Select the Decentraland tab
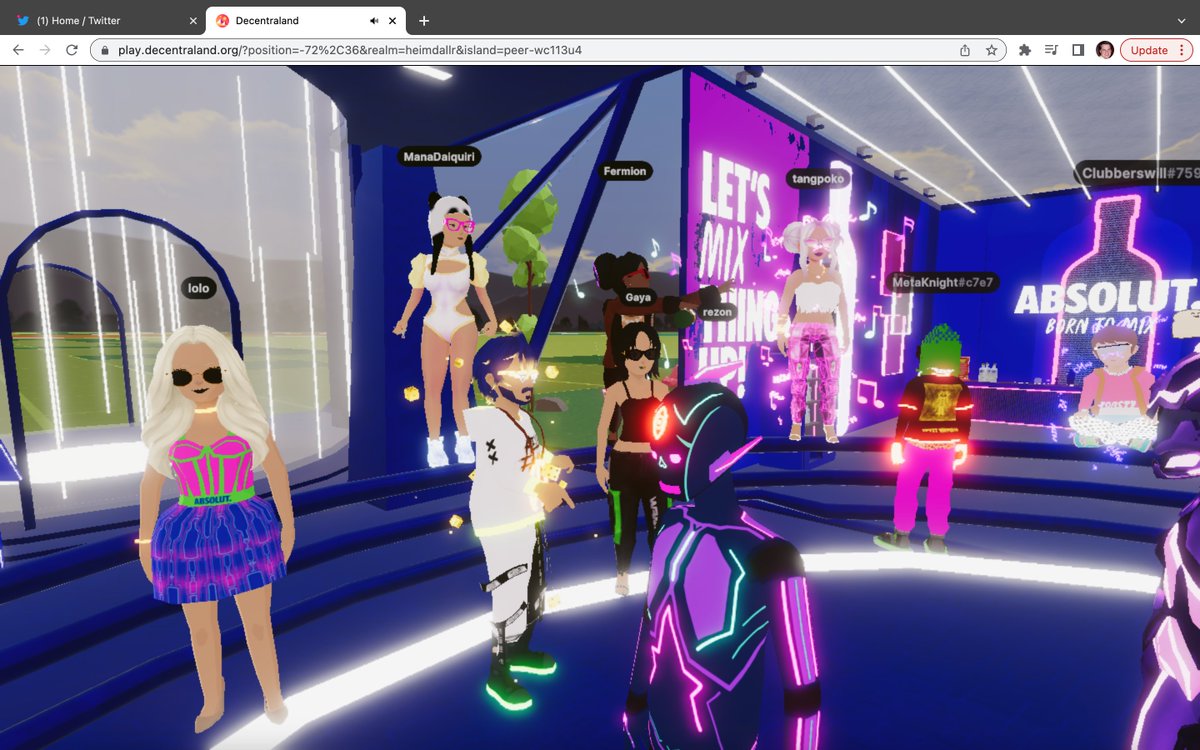This screenshot has height=750, width=1200. (x=305, y=20)
